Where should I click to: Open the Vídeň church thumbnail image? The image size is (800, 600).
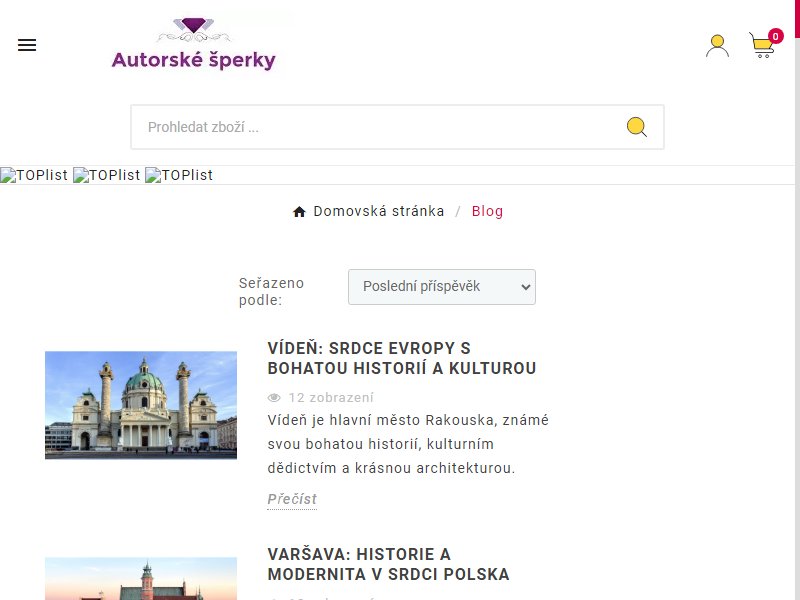coord(141,405)
